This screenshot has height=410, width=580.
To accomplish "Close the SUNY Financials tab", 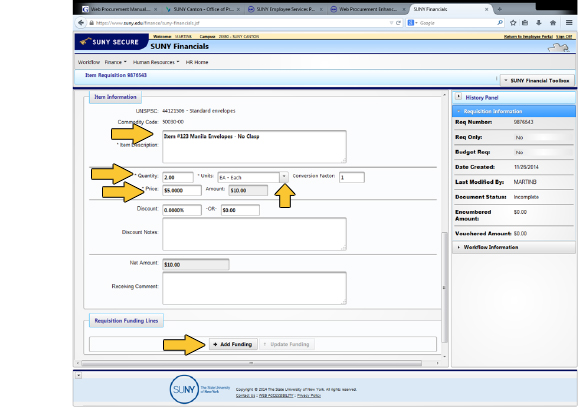I will click(486, 9).
